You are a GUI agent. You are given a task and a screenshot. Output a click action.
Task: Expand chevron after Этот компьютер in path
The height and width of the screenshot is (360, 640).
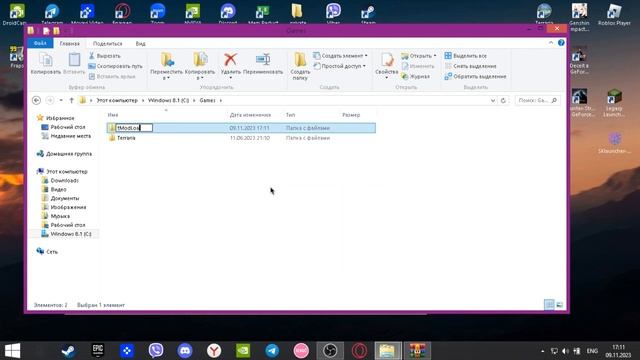[143, 100]
